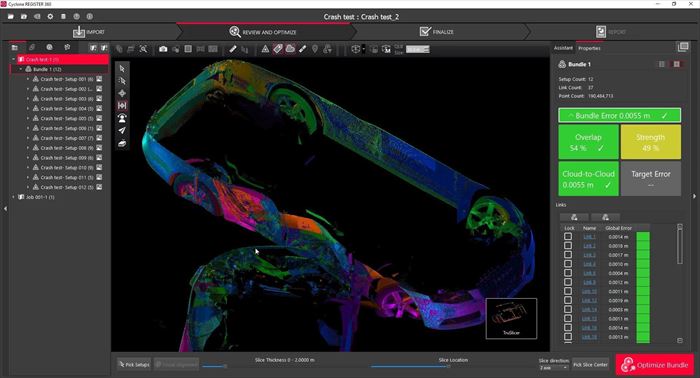Choose the multi-select arrow tool in viewer
Image resolution: width=700 pixels, height=378 pixels.
(x=122, y=81)
